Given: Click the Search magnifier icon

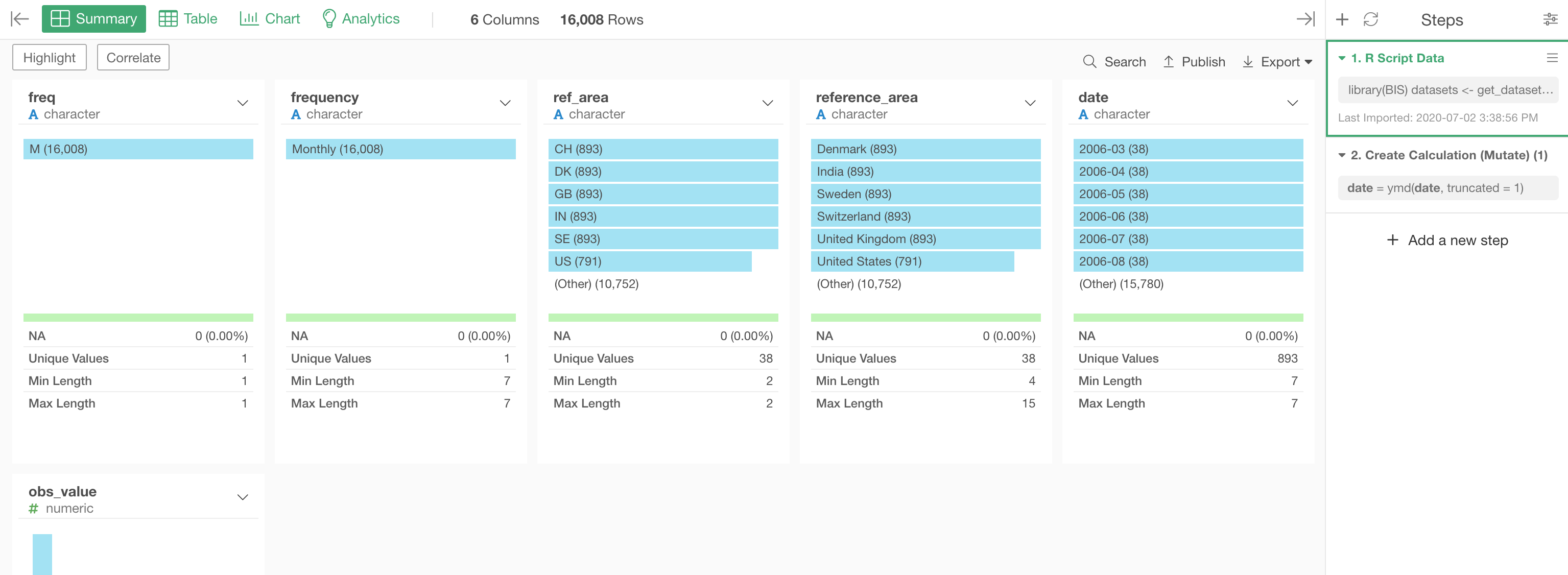Looking at the screenshot, I should pyautogui.click(x=1089, y=61).
